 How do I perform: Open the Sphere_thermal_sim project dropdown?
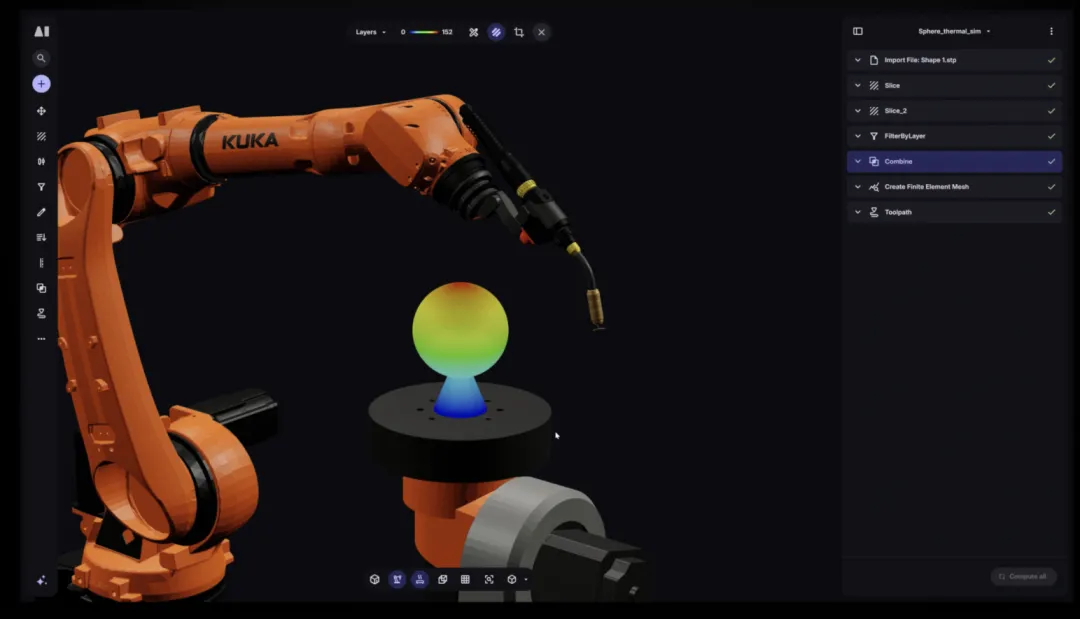point(954,31)
